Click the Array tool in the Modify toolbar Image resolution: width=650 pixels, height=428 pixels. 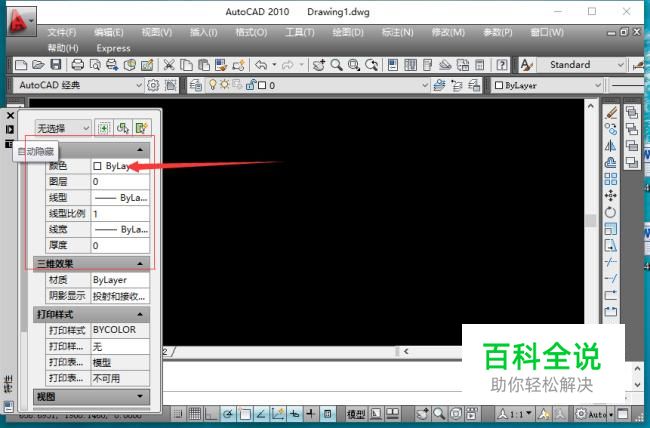click(611, 179)
